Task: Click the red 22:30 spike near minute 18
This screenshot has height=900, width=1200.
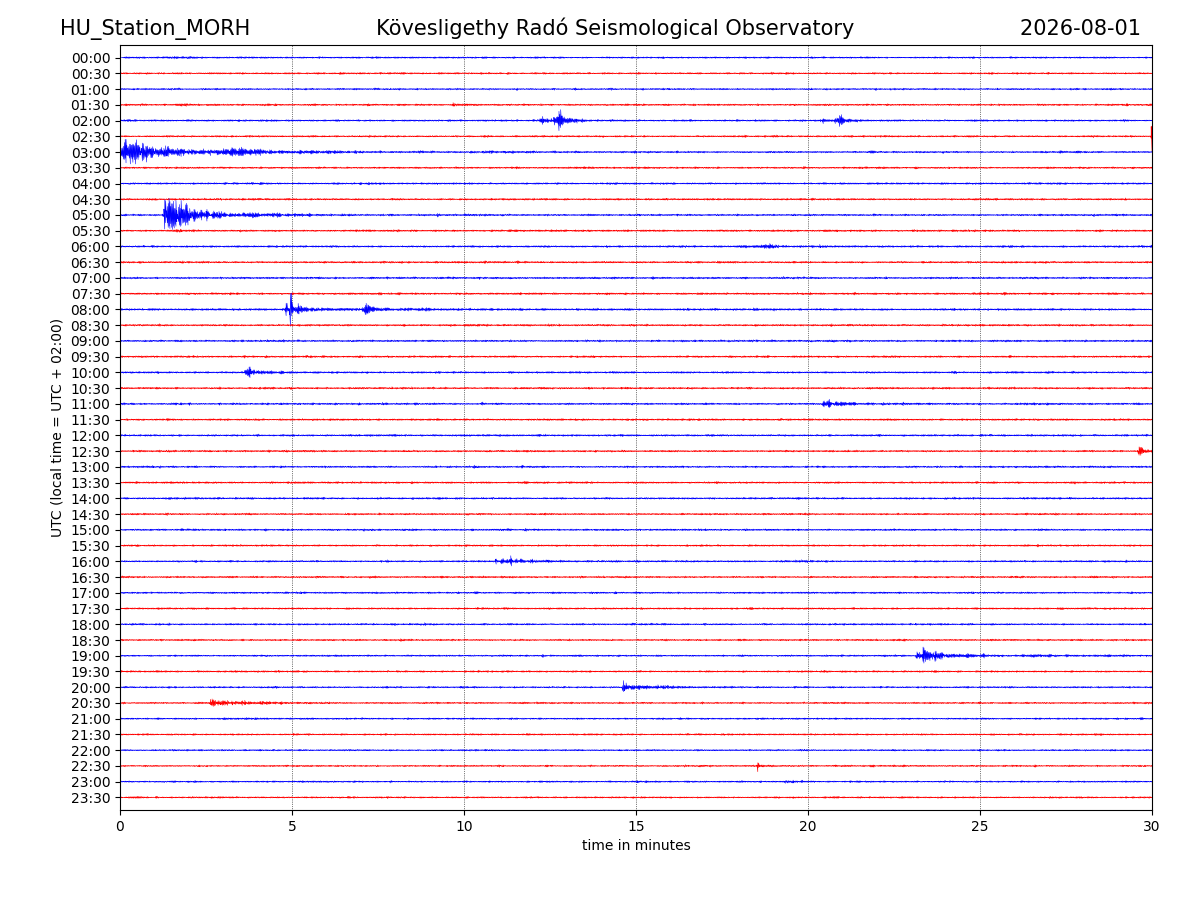Action: tap(758, 766)
